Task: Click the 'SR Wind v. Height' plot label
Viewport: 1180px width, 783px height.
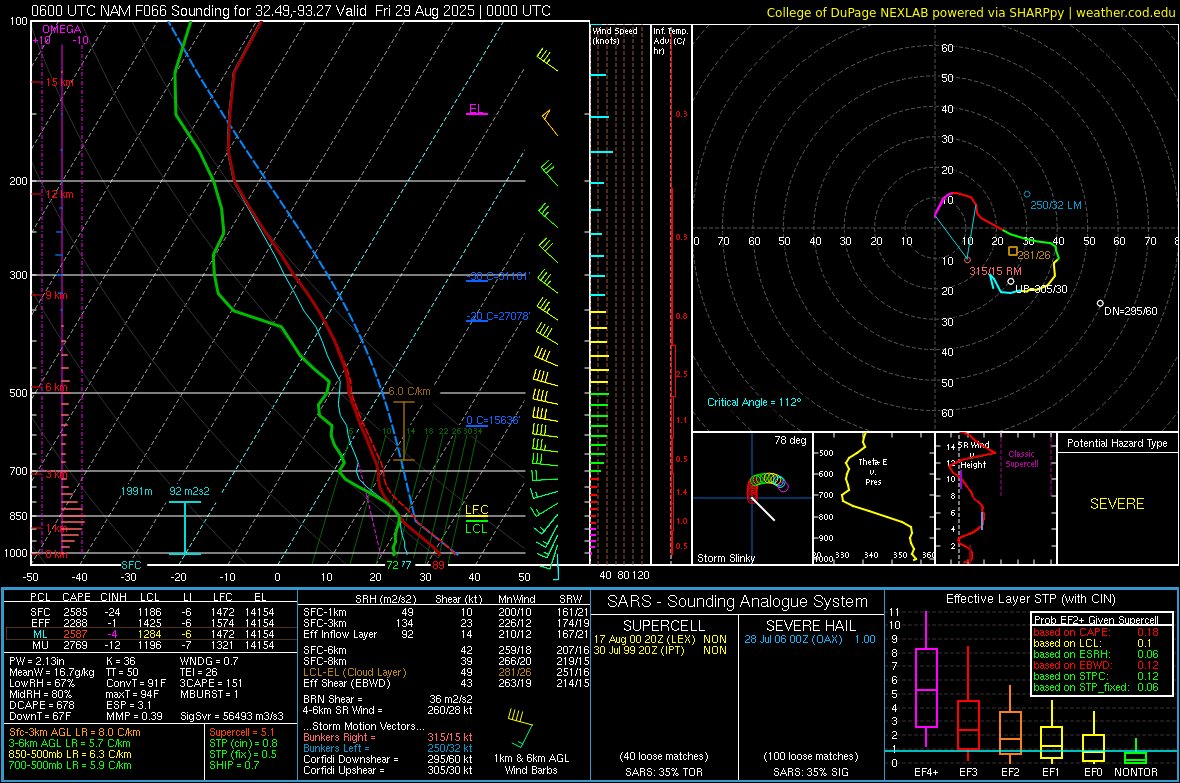Action: tap(973, 455)
